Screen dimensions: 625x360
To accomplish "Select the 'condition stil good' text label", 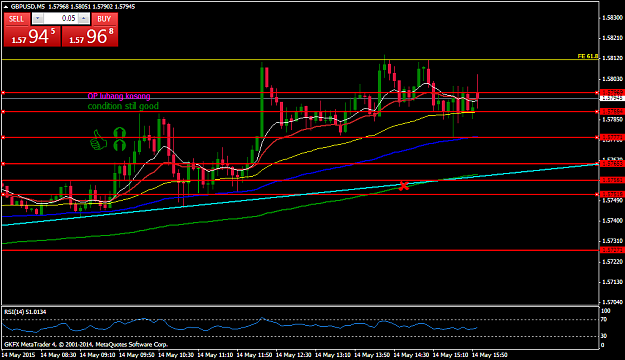I will [x=123, y=106].
